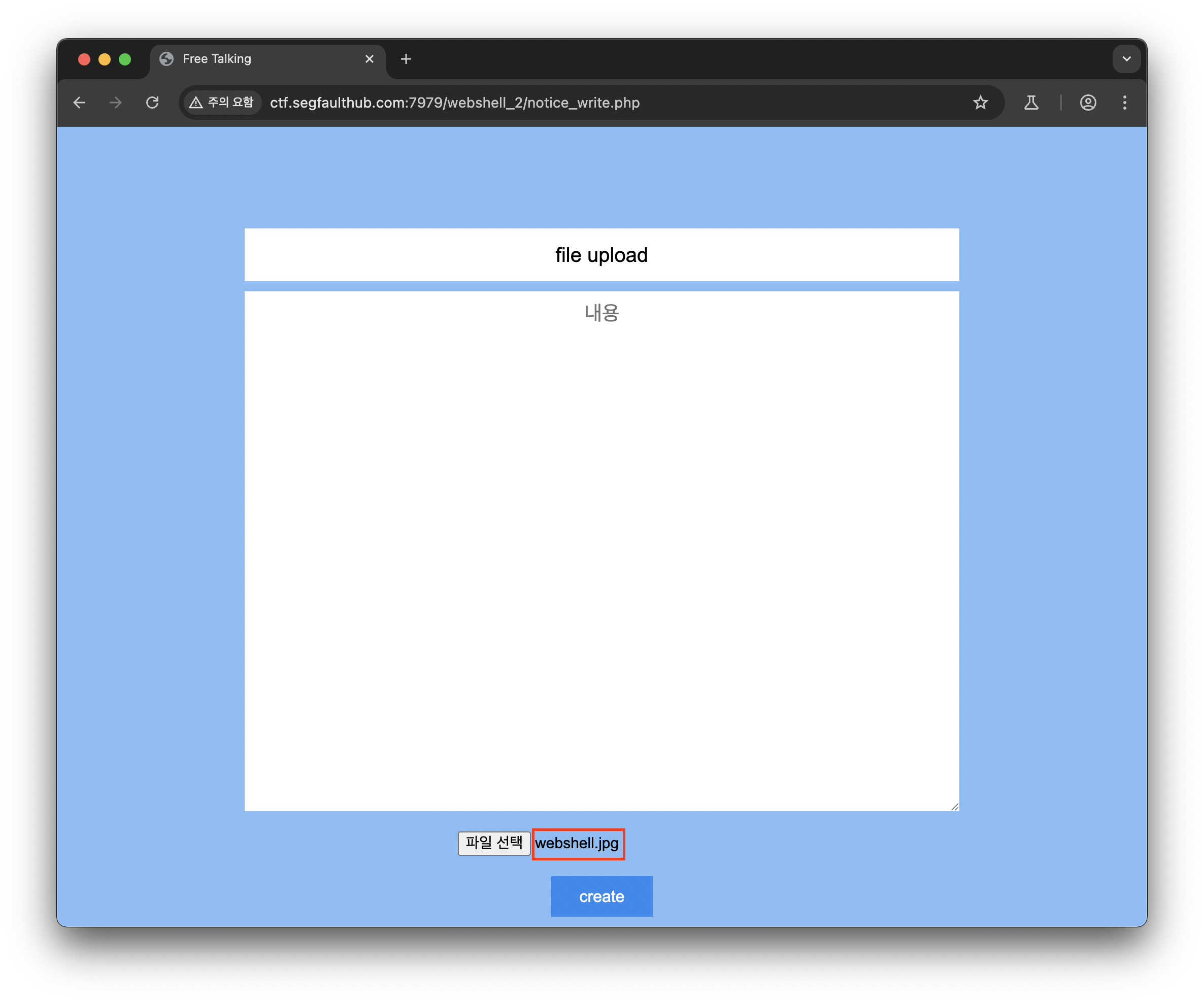Click the create submit button

tap(601, 896)
